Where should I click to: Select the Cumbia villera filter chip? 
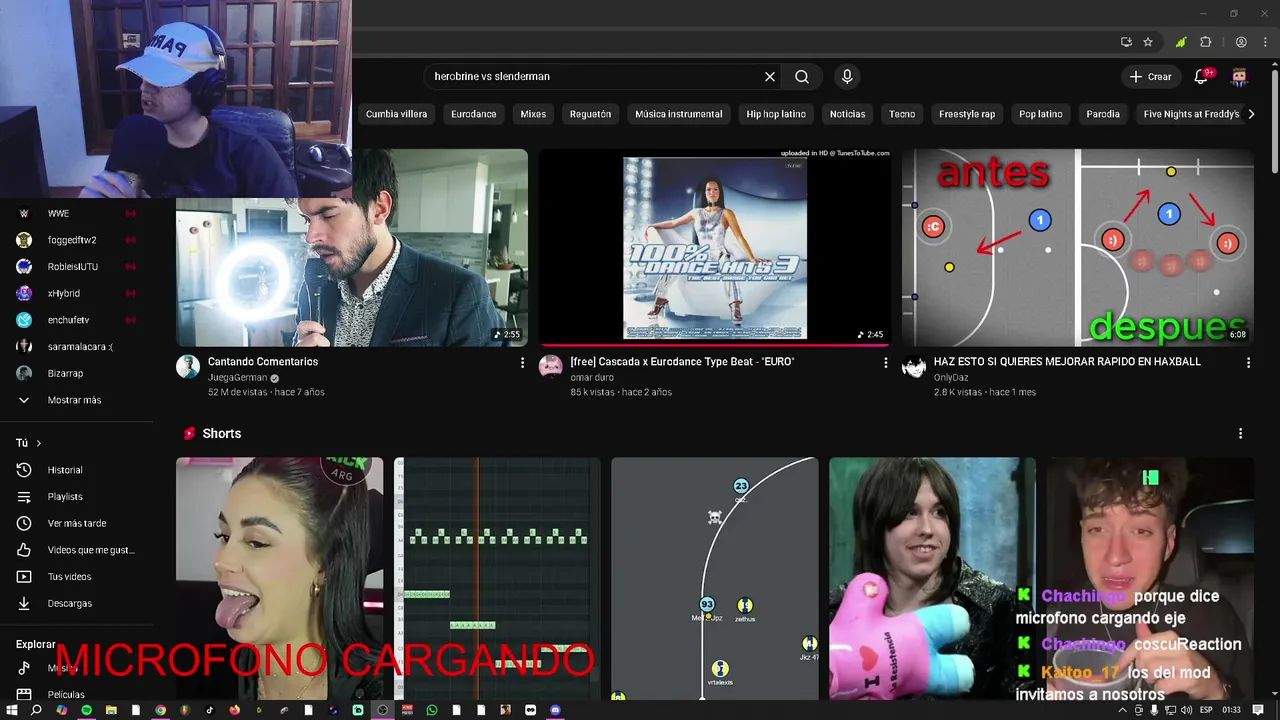tap(396, 114)
